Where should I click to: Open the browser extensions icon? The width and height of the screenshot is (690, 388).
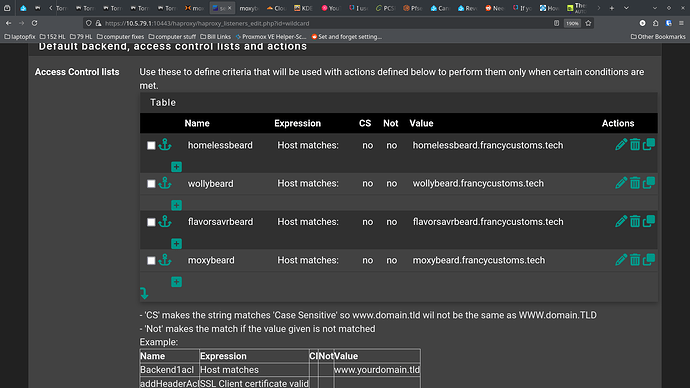click(655, 23)
